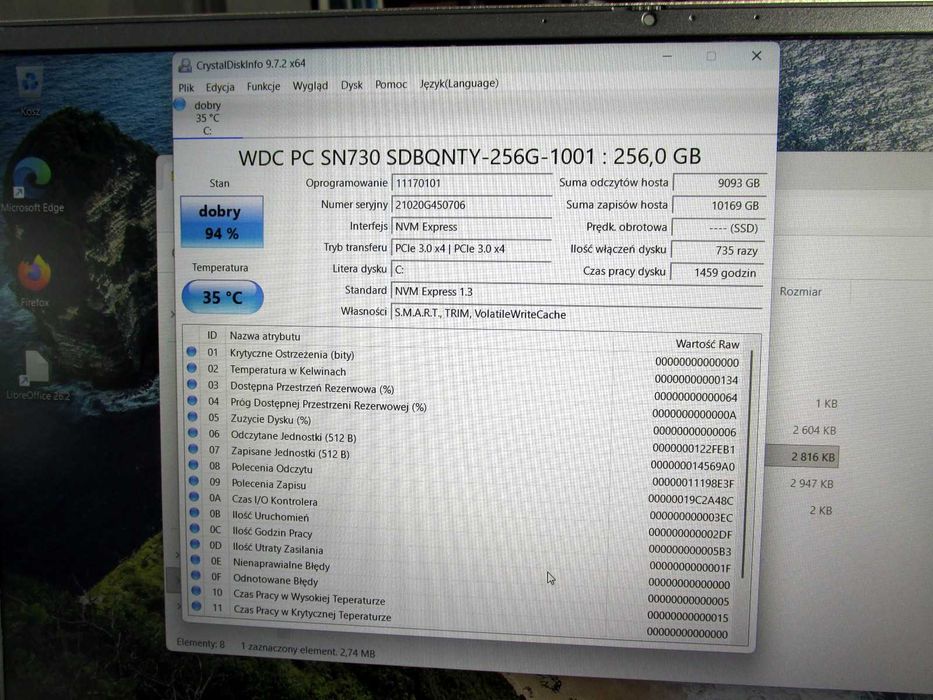
Task: Open the Plik menu
Action: click(186, 88)
